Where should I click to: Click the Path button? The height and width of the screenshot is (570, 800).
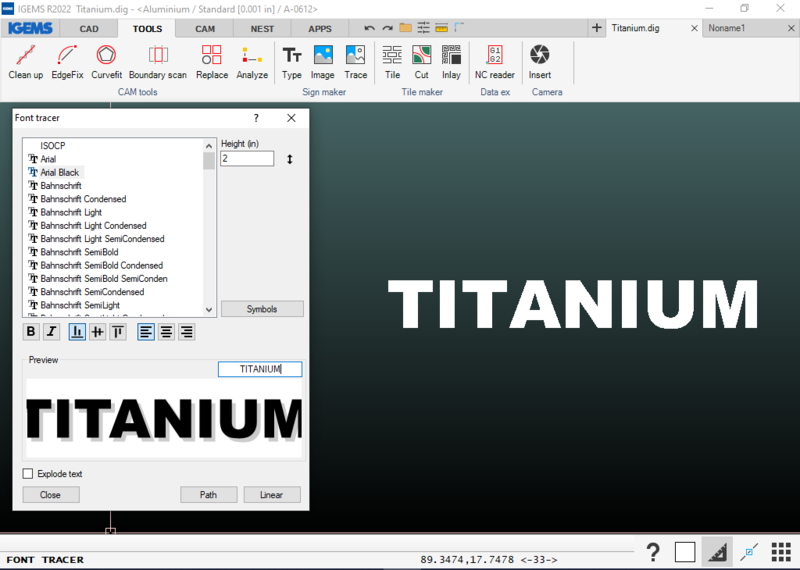(x=208, y=494)
